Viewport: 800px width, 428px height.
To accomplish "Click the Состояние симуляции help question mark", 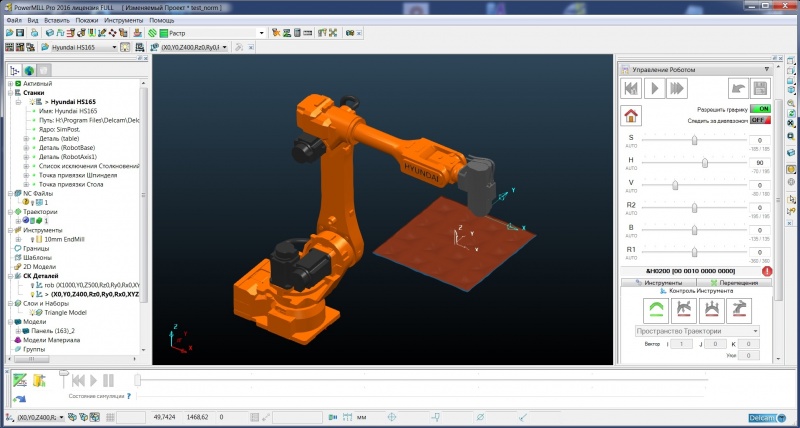I will [129, 396].
